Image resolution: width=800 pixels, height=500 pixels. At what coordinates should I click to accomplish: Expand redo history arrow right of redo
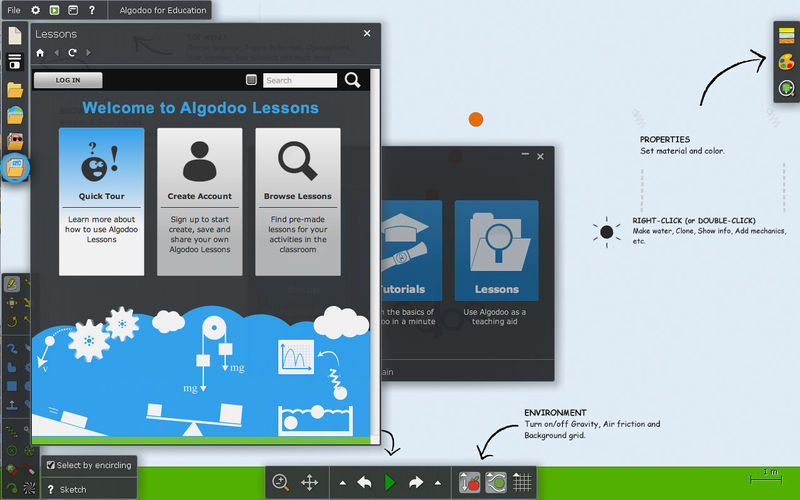click(x=438, y=483)
